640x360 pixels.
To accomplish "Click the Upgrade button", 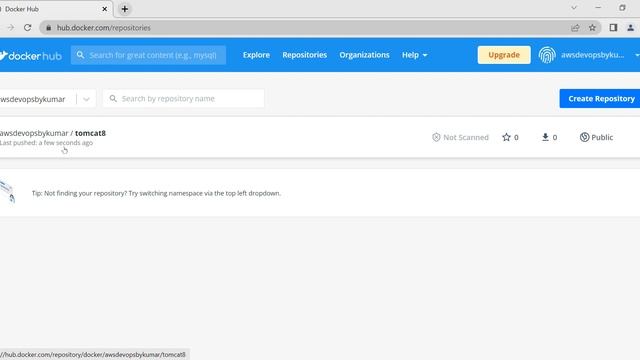I will [x=504, y=55].
